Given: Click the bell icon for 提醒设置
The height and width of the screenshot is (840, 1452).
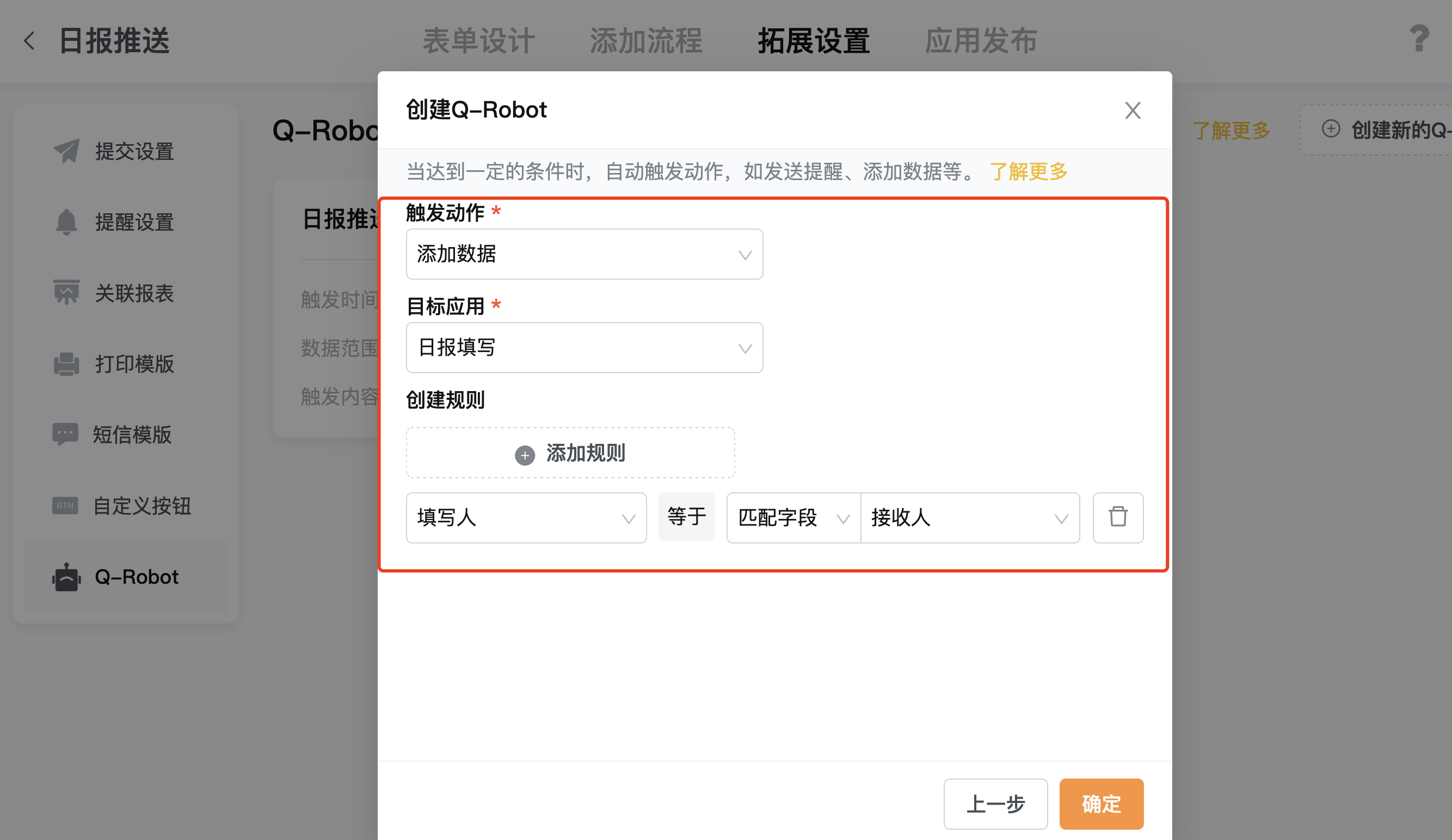Looking at the screenshot, I should point(66,222).
